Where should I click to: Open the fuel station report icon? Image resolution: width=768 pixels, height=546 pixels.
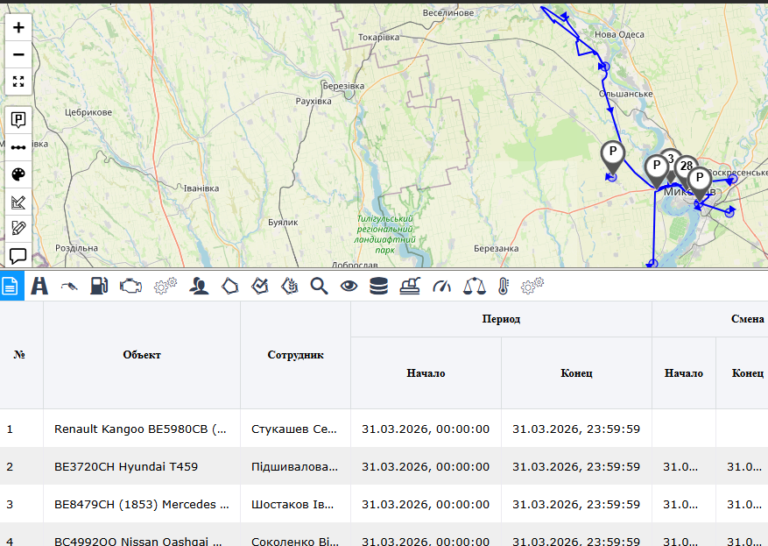[99, 287]
